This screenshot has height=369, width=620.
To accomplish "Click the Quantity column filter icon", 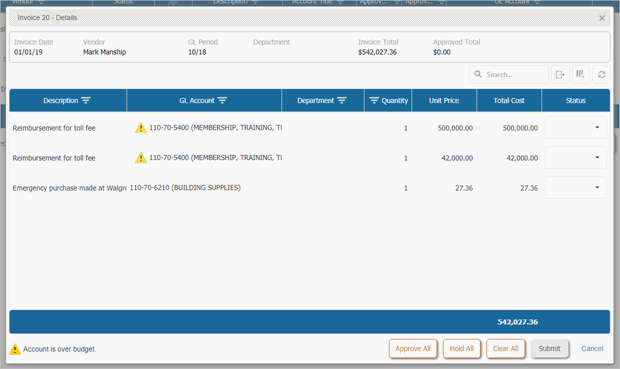I will point(374,100).
